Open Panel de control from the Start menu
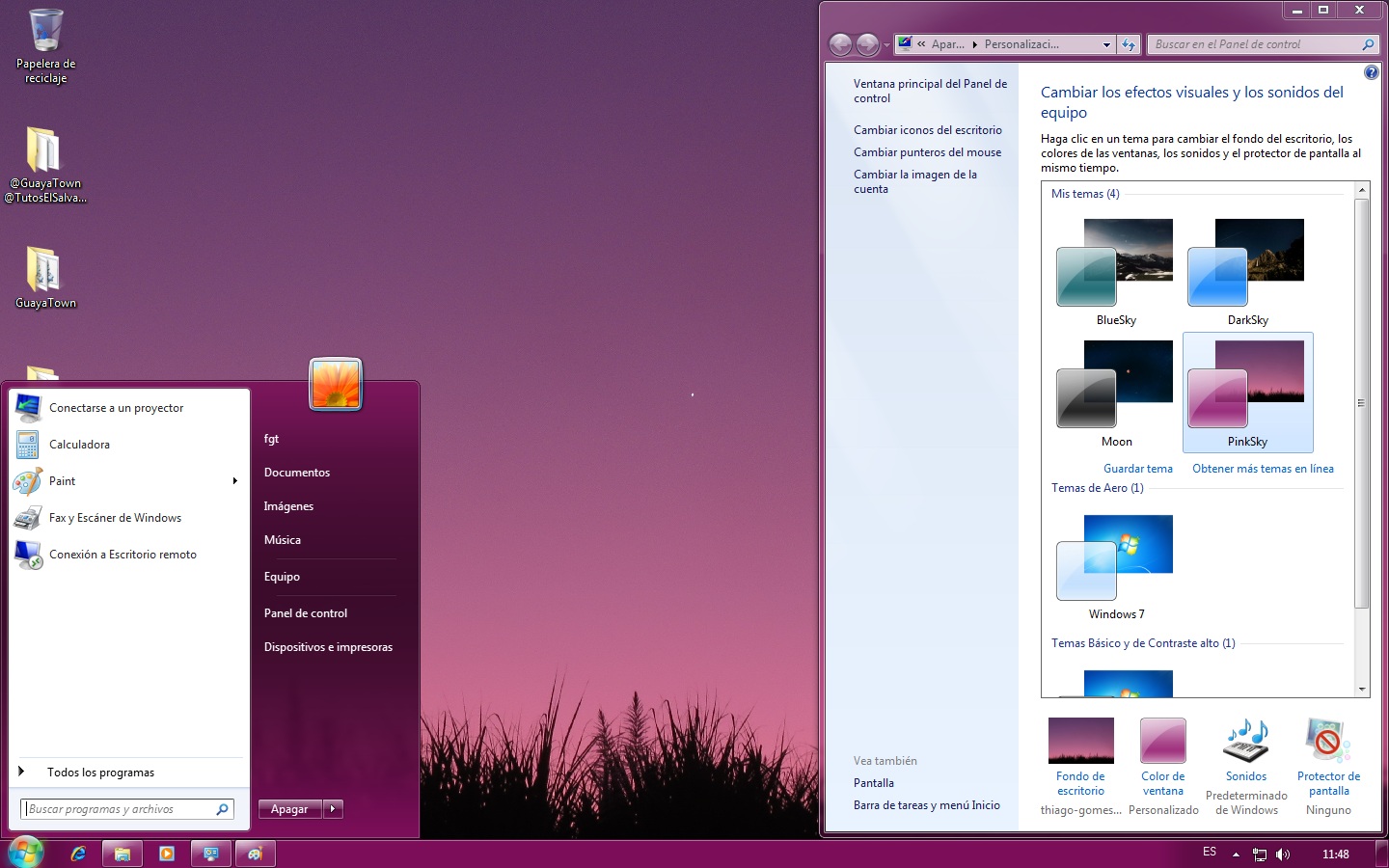This screenshot has width=1389, height=868. pos(306,613)
